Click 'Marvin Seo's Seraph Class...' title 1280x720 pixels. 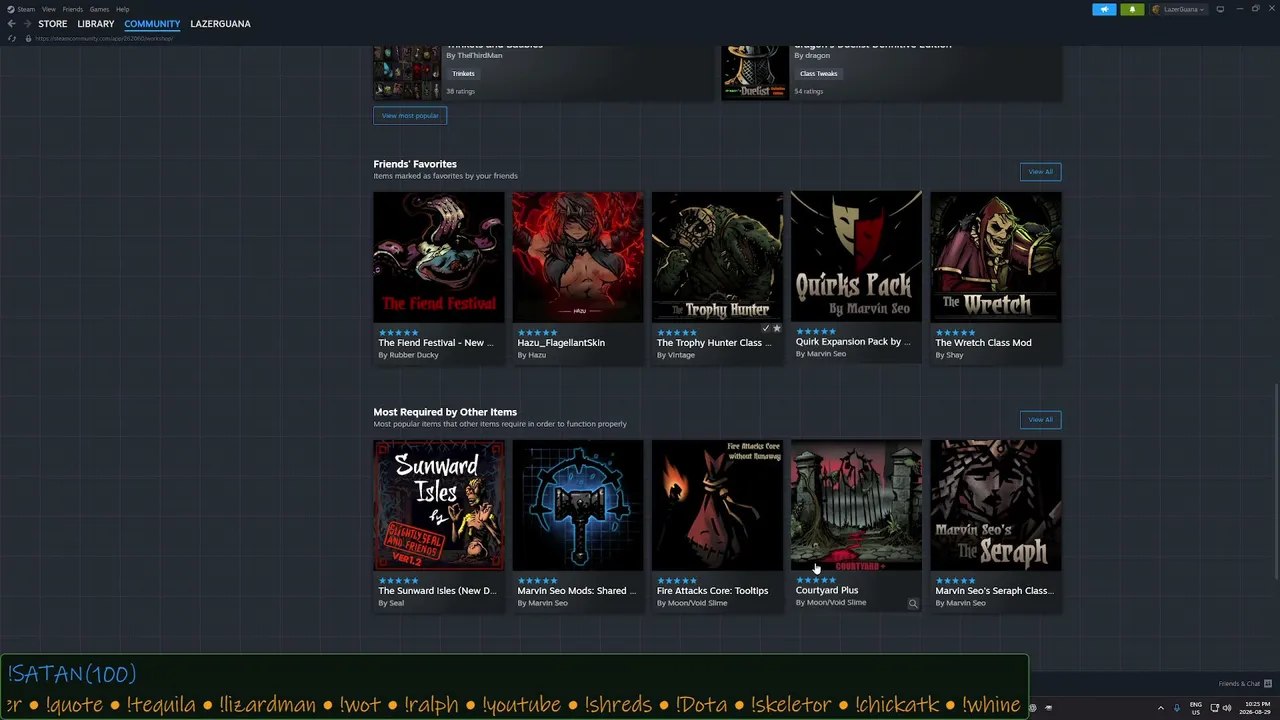(994, 591)
